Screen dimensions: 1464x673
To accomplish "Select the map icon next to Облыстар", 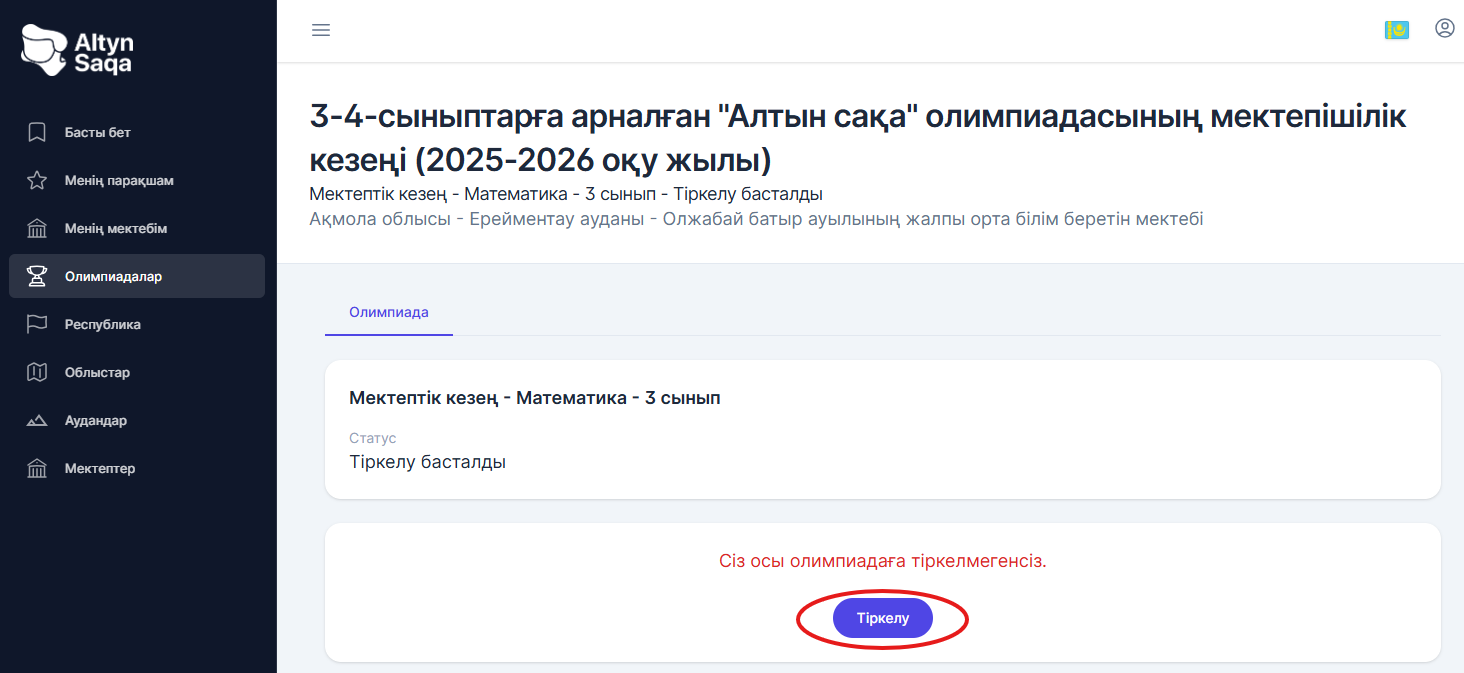I will click(x=35, y=372).
